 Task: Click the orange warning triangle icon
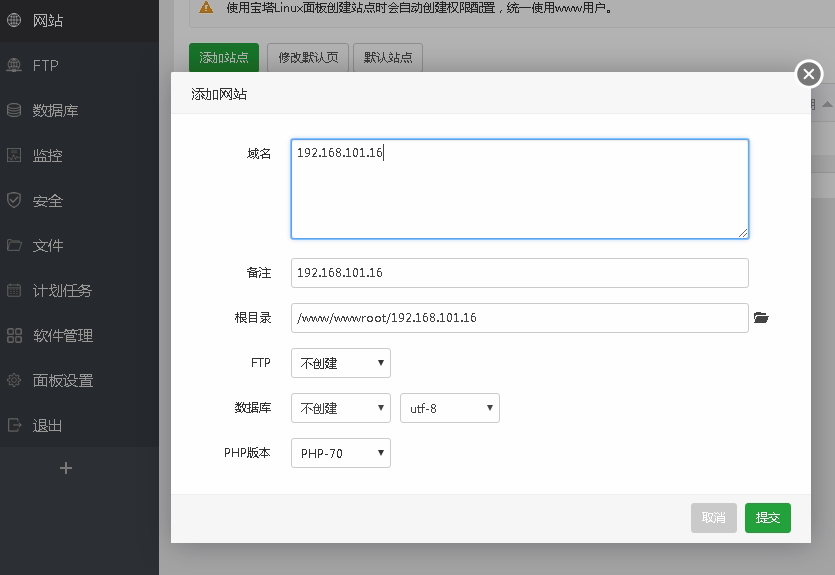coord(206,7)
